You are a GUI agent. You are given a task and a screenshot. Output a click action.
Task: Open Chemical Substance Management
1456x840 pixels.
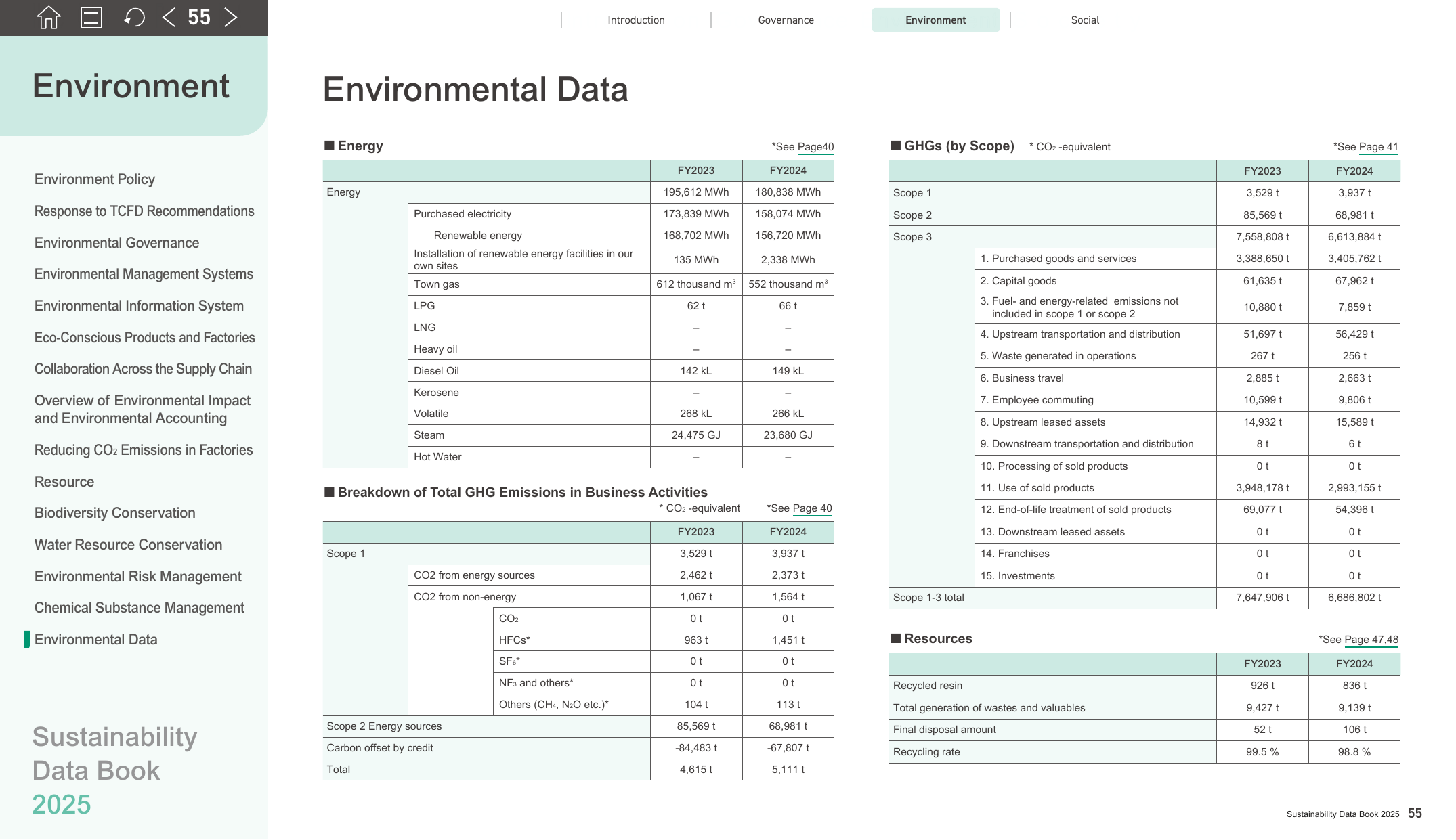click(140, 608)
